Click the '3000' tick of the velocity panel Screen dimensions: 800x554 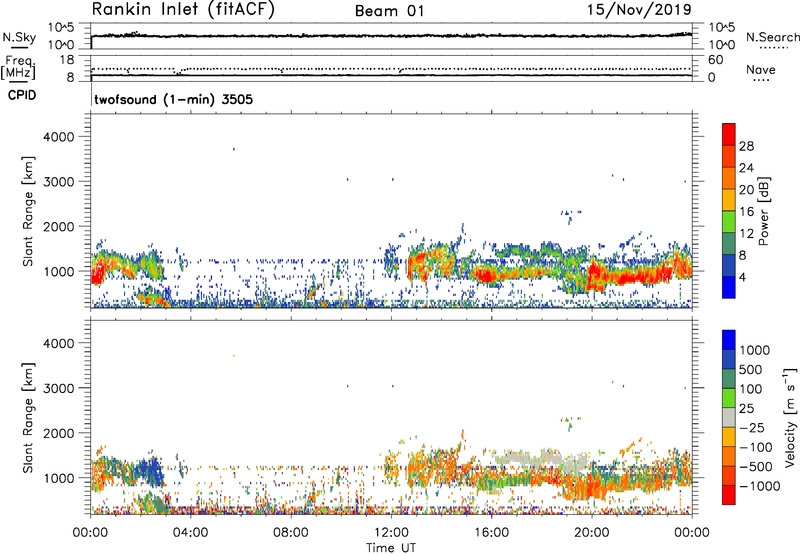[58, 388]
